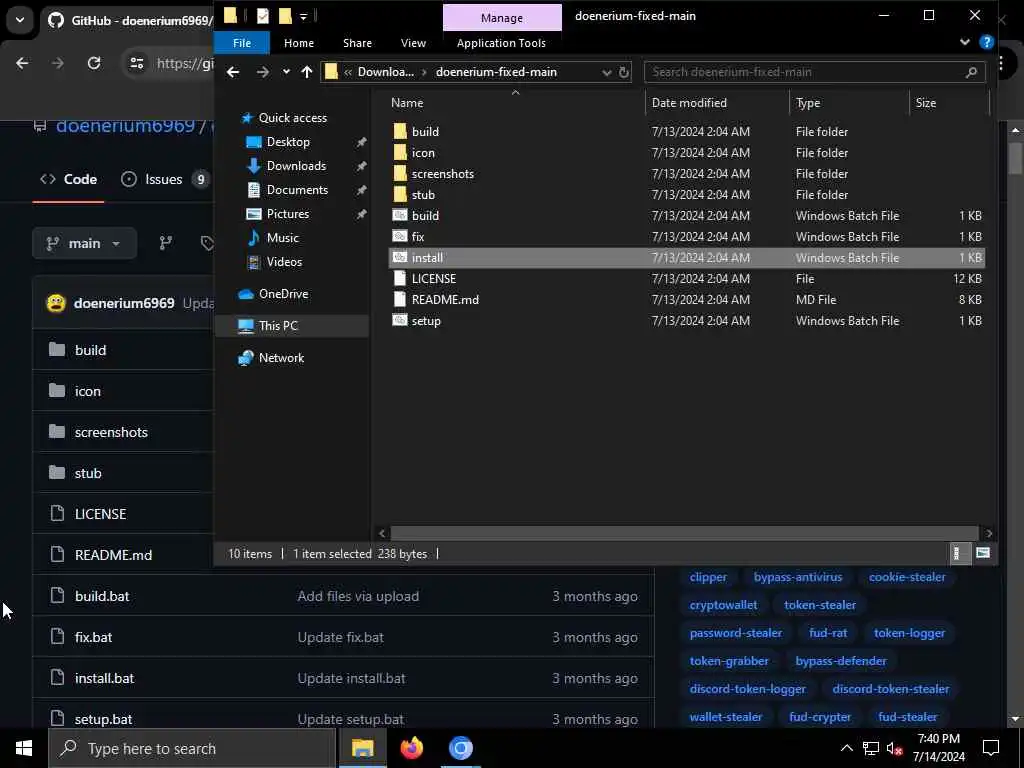
Task: Open GitHub Issues tab in browser
Action: pos(166,179)
